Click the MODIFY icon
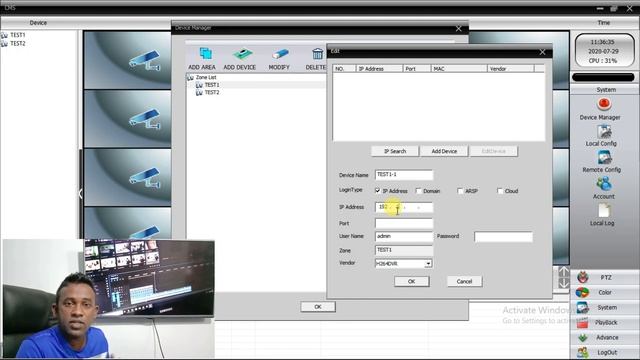Screen dimensions: 640x360 (280, 54)
